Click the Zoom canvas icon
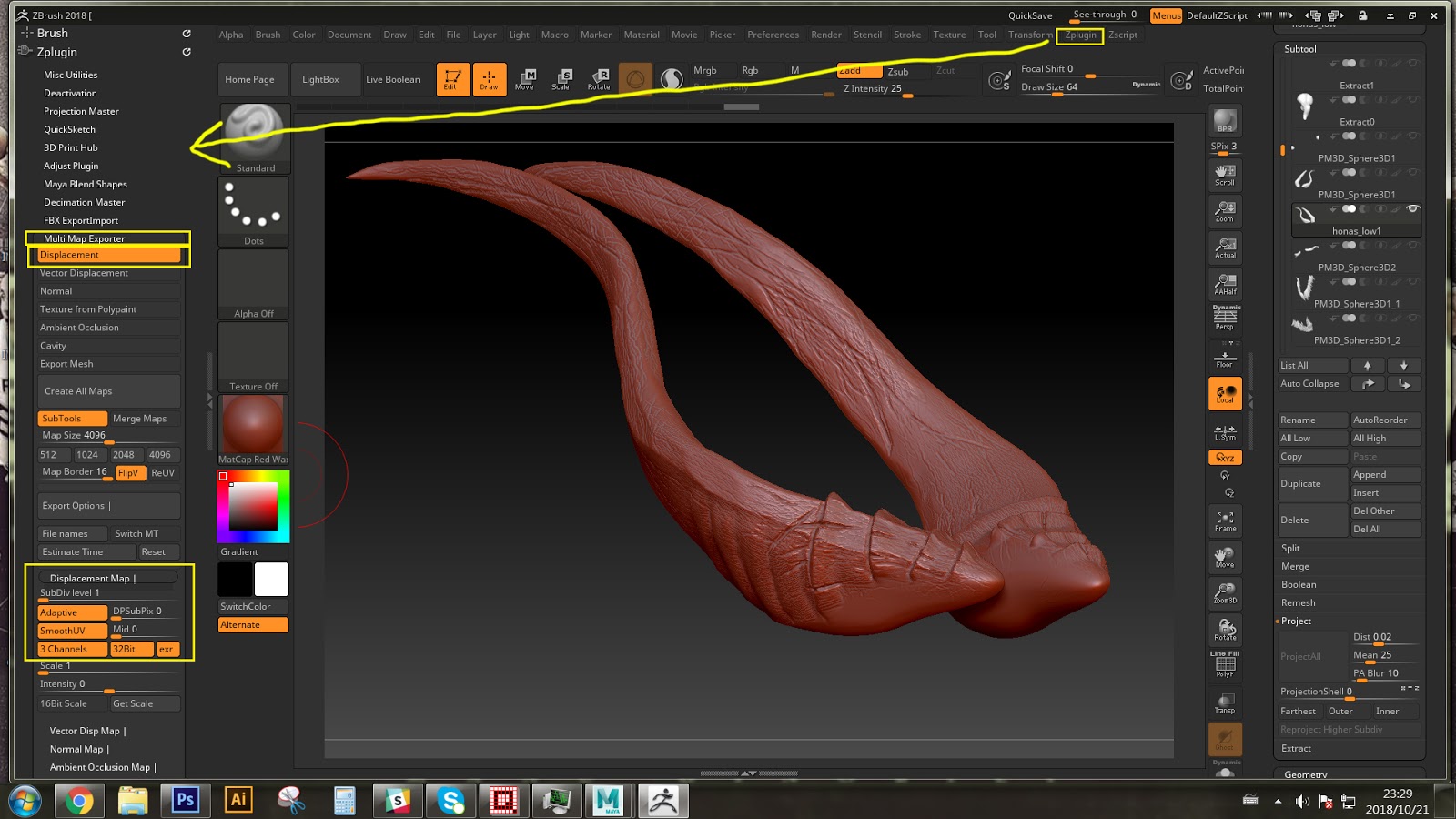 tap(1225, 210)
